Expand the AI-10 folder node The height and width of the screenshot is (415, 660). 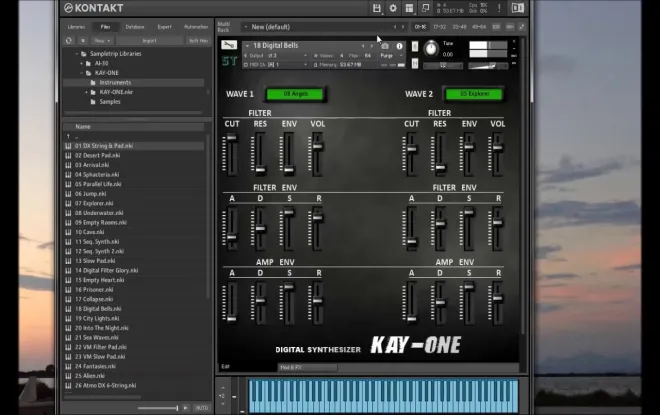[x=81, y=64]
